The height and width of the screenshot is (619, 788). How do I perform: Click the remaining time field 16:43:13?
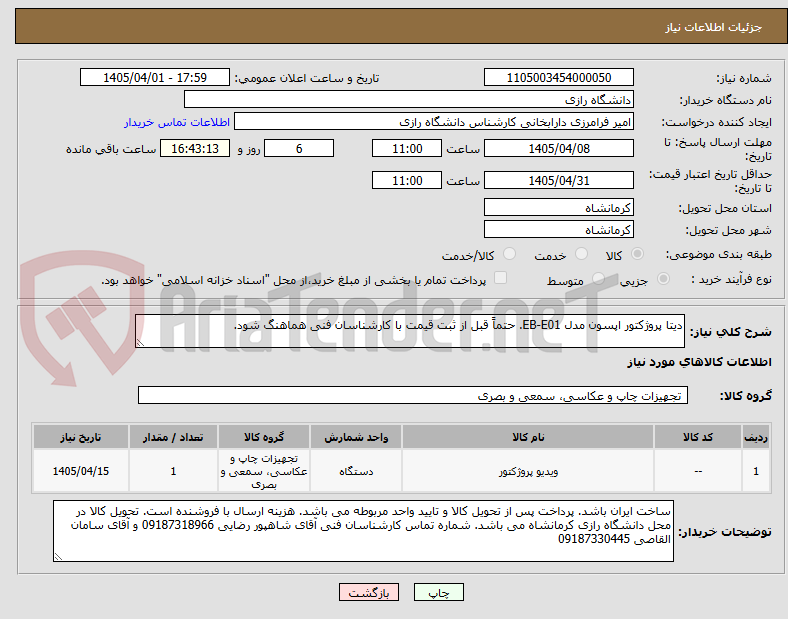tap(195, 148)
